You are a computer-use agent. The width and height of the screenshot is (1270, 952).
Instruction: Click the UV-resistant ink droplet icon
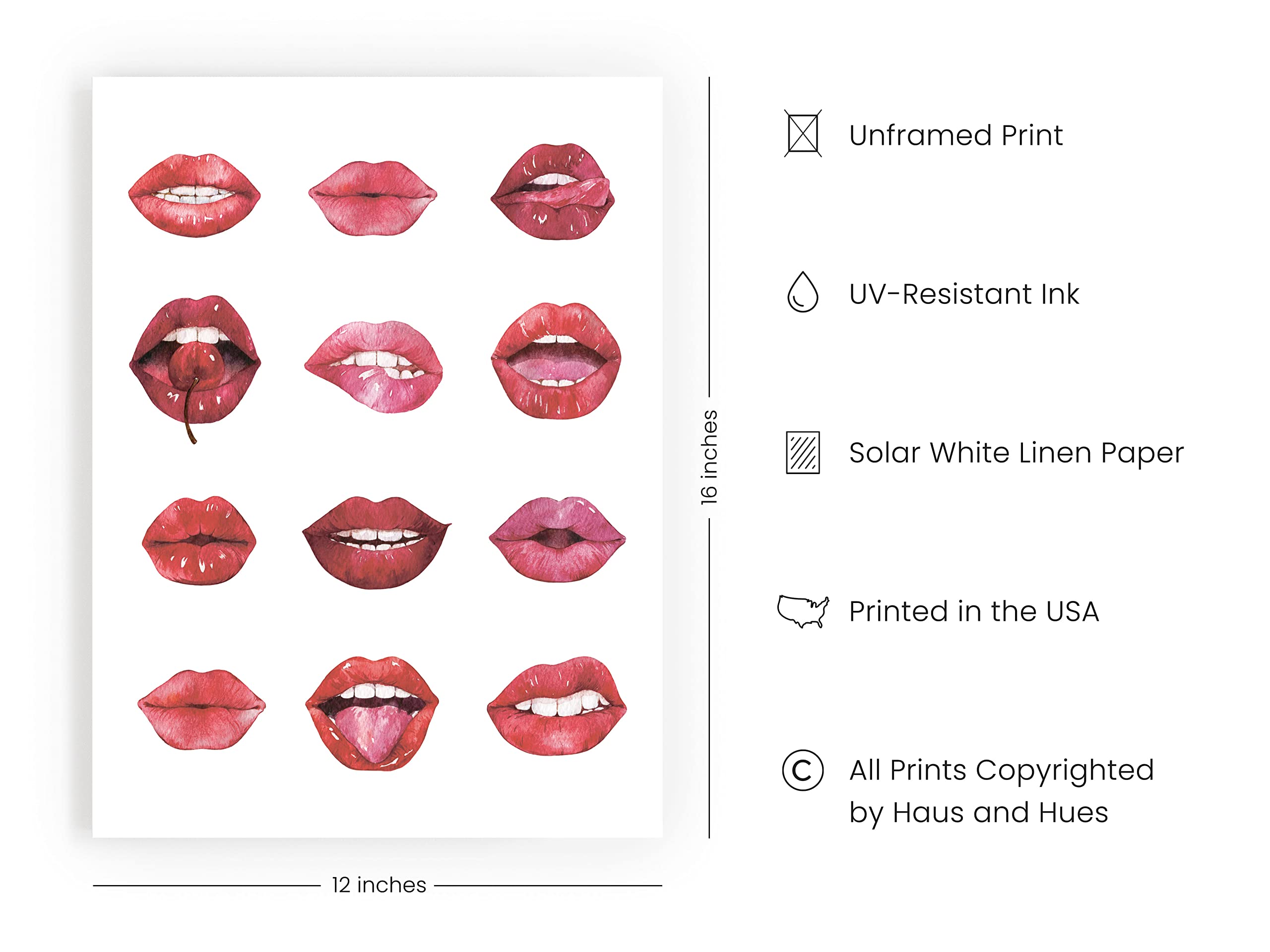(802, 292)
